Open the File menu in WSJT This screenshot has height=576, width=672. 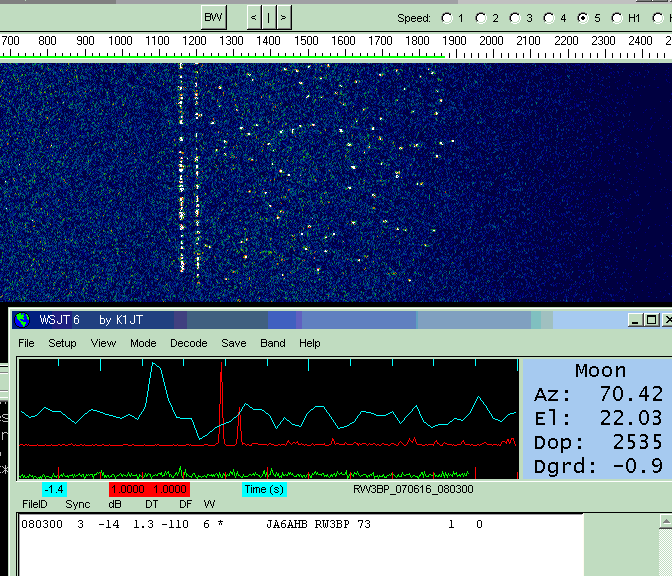coord(26,343)
